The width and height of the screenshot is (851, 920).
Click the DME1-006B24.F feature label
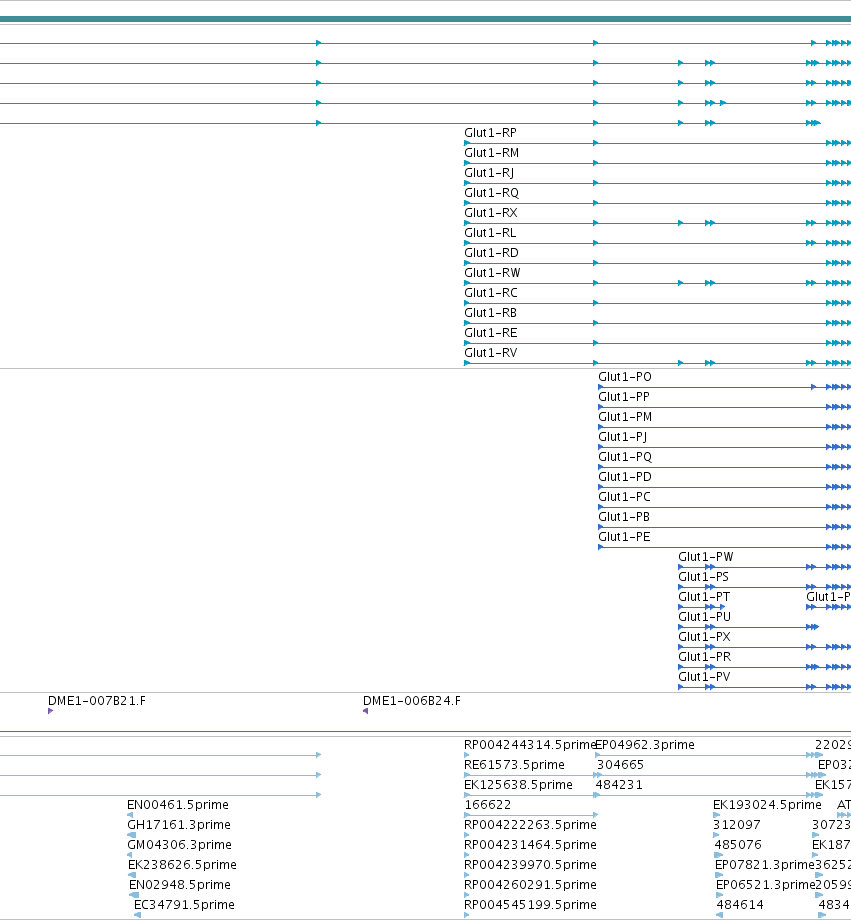(x=411, y=701)
